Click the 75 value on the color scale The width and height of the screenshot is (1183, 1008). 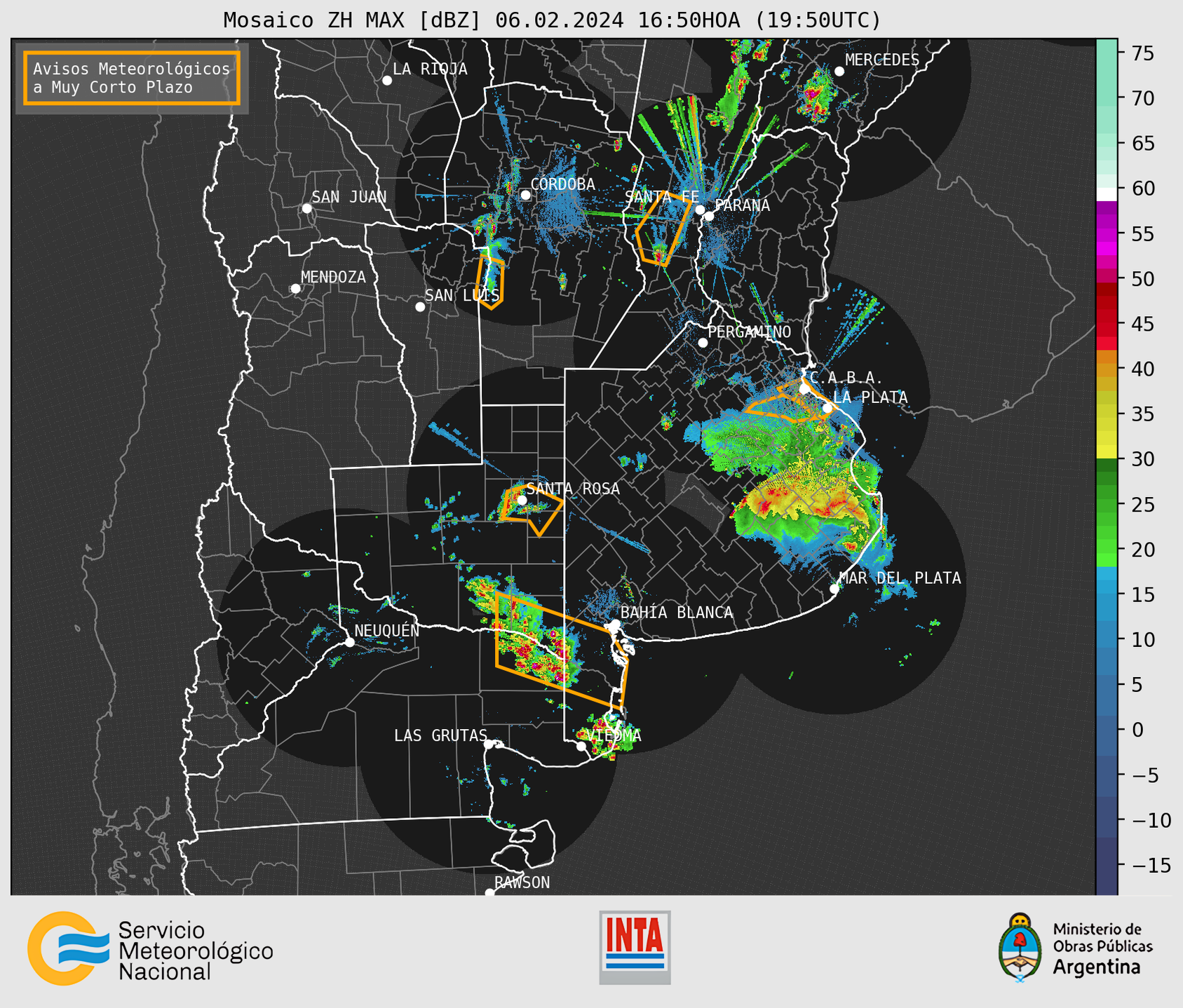click(1143, 53)
